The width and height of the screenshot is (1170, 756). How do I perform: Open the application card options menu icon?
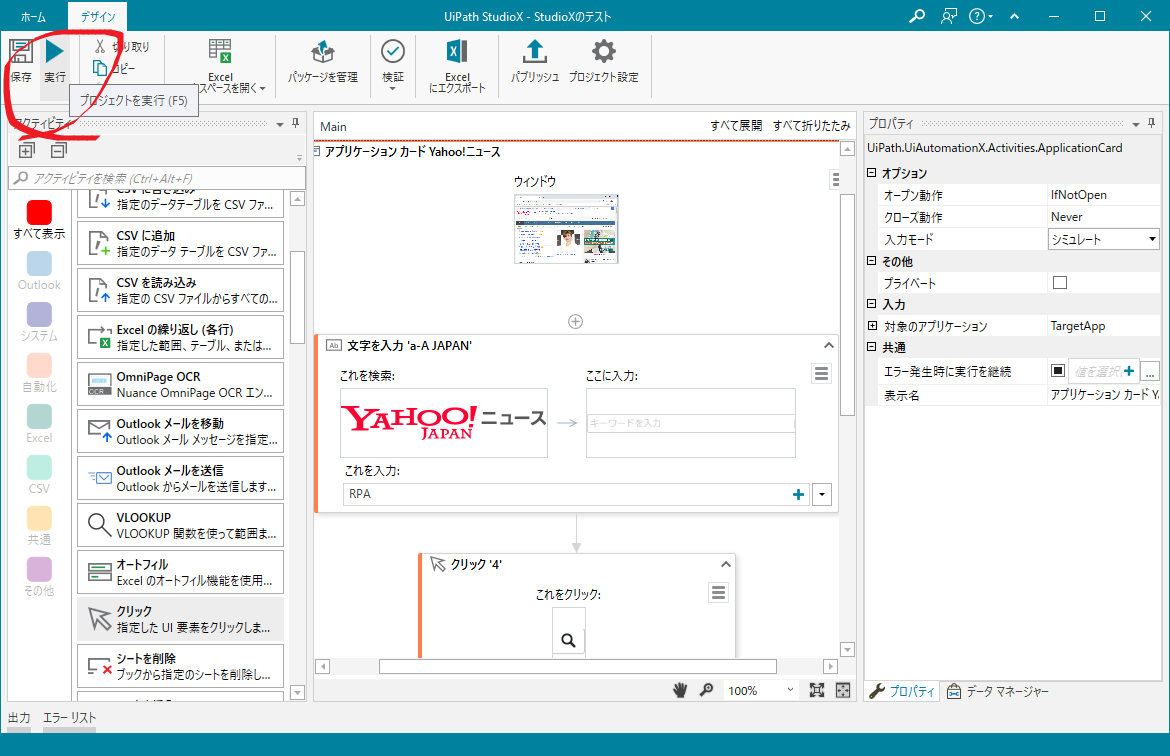[x=836, y=179]
